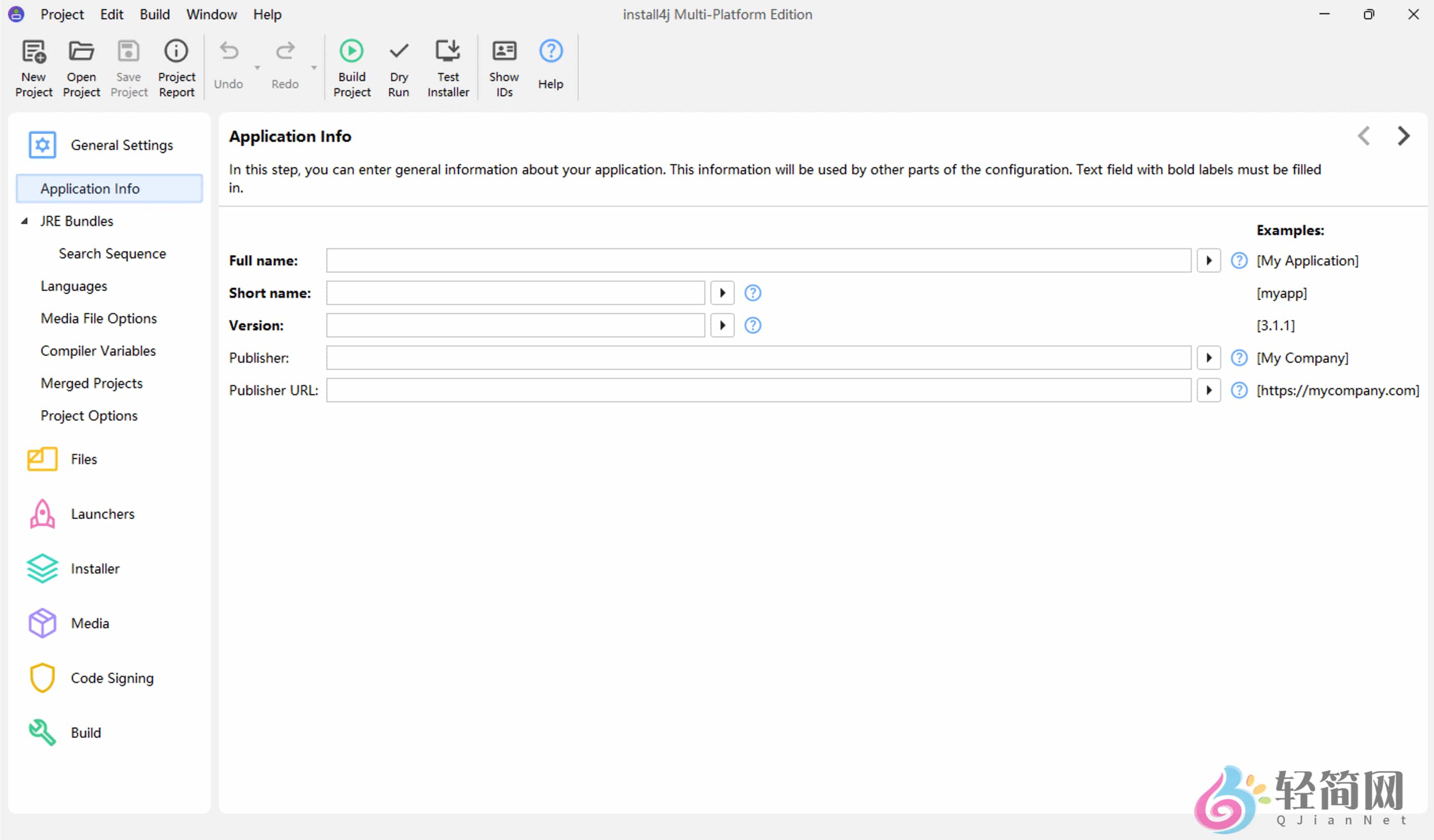Open the Window menu

click(211, 14)
